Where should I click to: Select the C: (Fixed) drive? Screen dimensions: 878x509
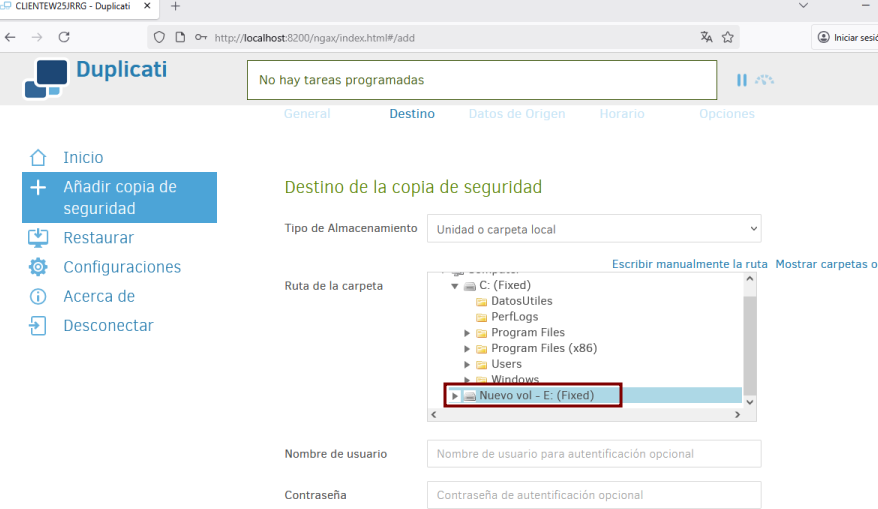[x=505, y=285]
